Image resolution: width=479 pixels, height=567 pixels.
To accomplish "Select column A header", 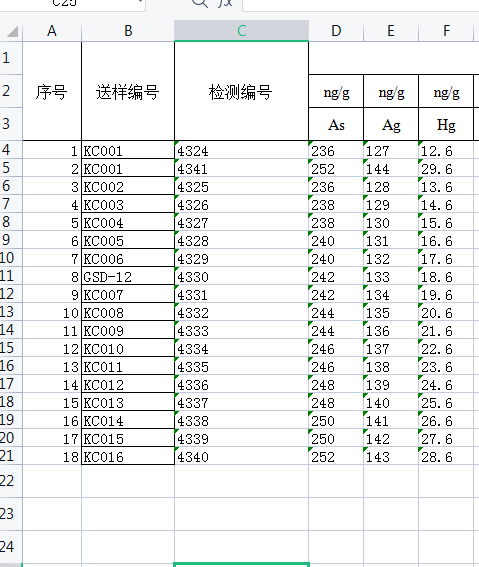I will point(52,31).
